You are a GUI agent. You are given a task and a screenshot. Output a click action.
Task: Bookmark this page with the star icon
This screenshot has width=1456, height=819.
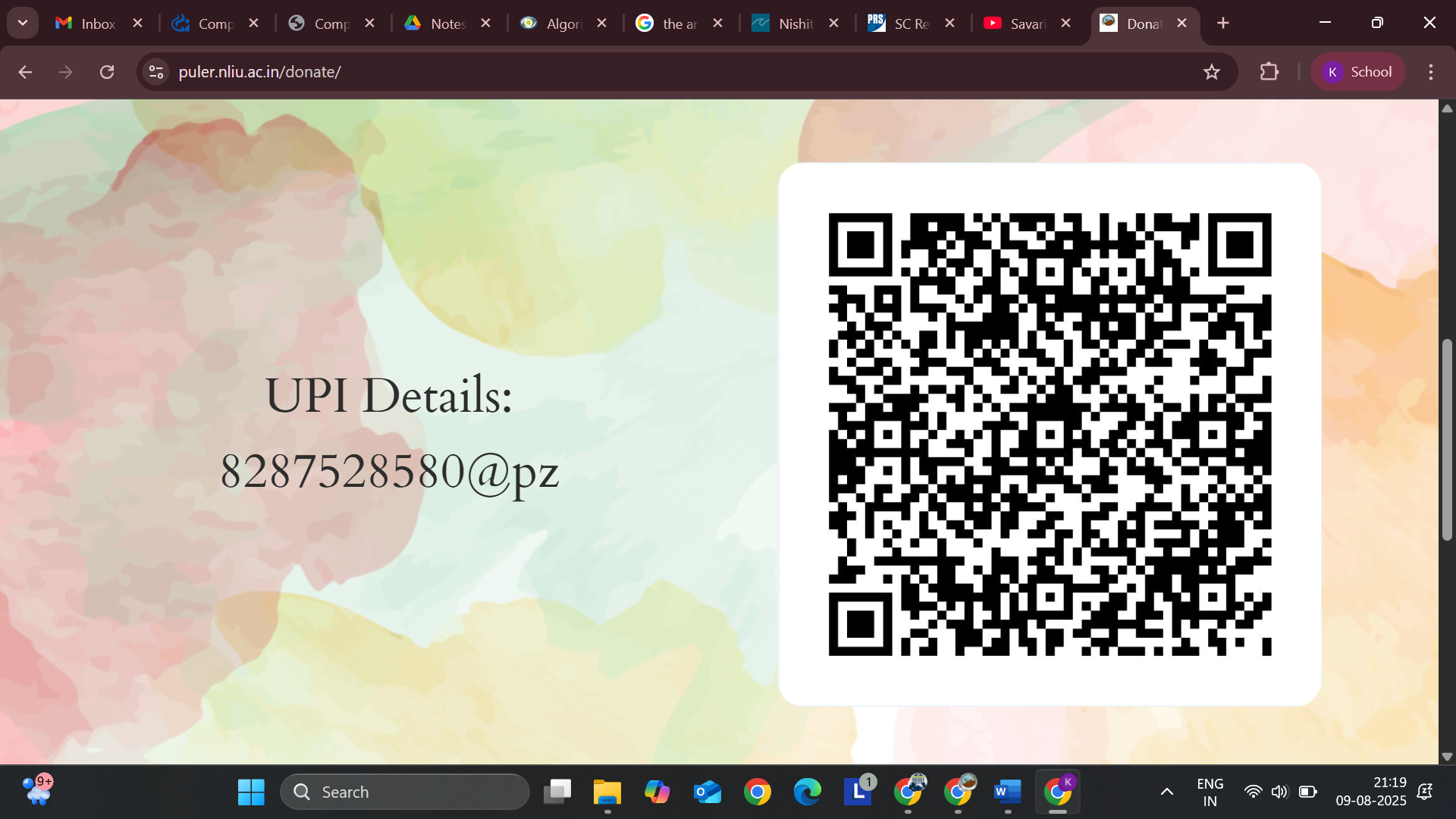(1211, 72)
